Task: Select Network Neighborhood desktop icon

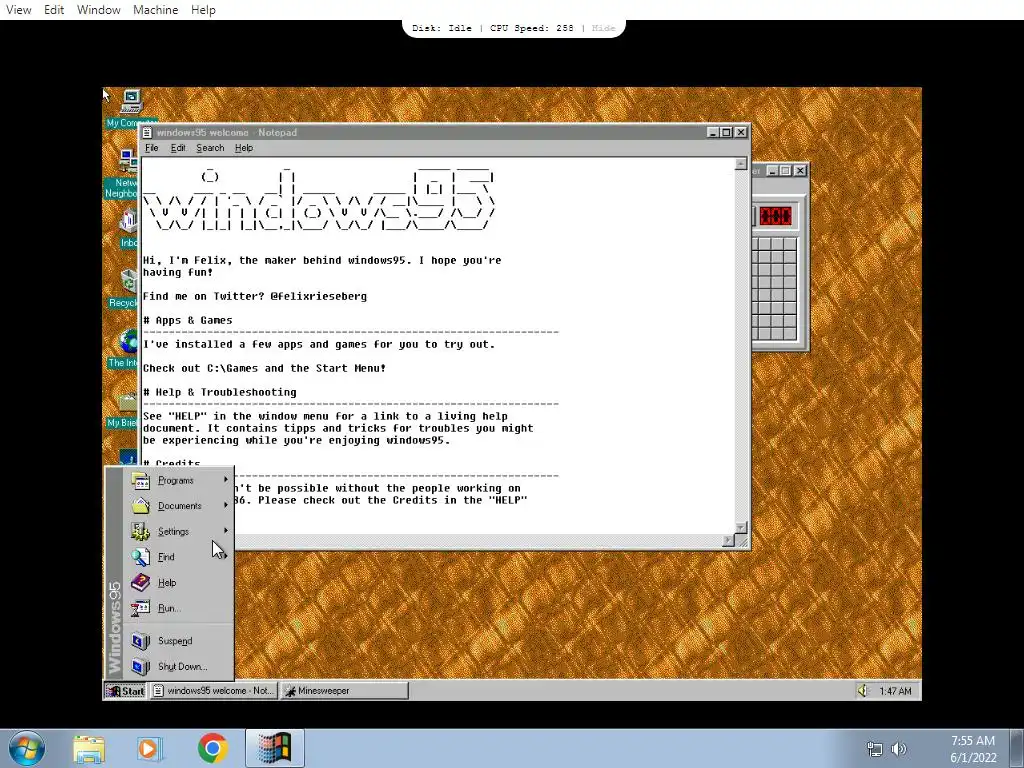Action: click(123, 174)
